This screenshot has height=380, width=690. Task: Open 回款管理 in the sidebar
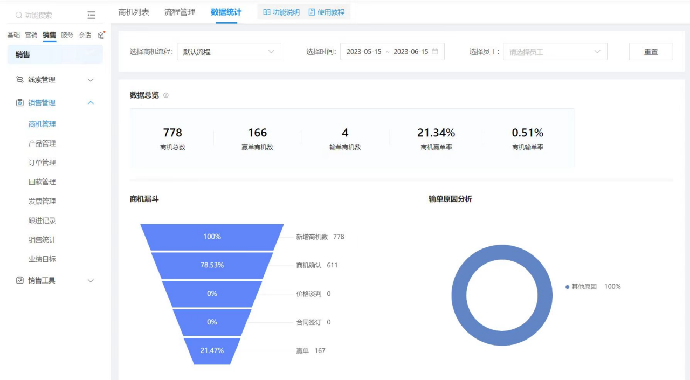[x=42, y=182]
